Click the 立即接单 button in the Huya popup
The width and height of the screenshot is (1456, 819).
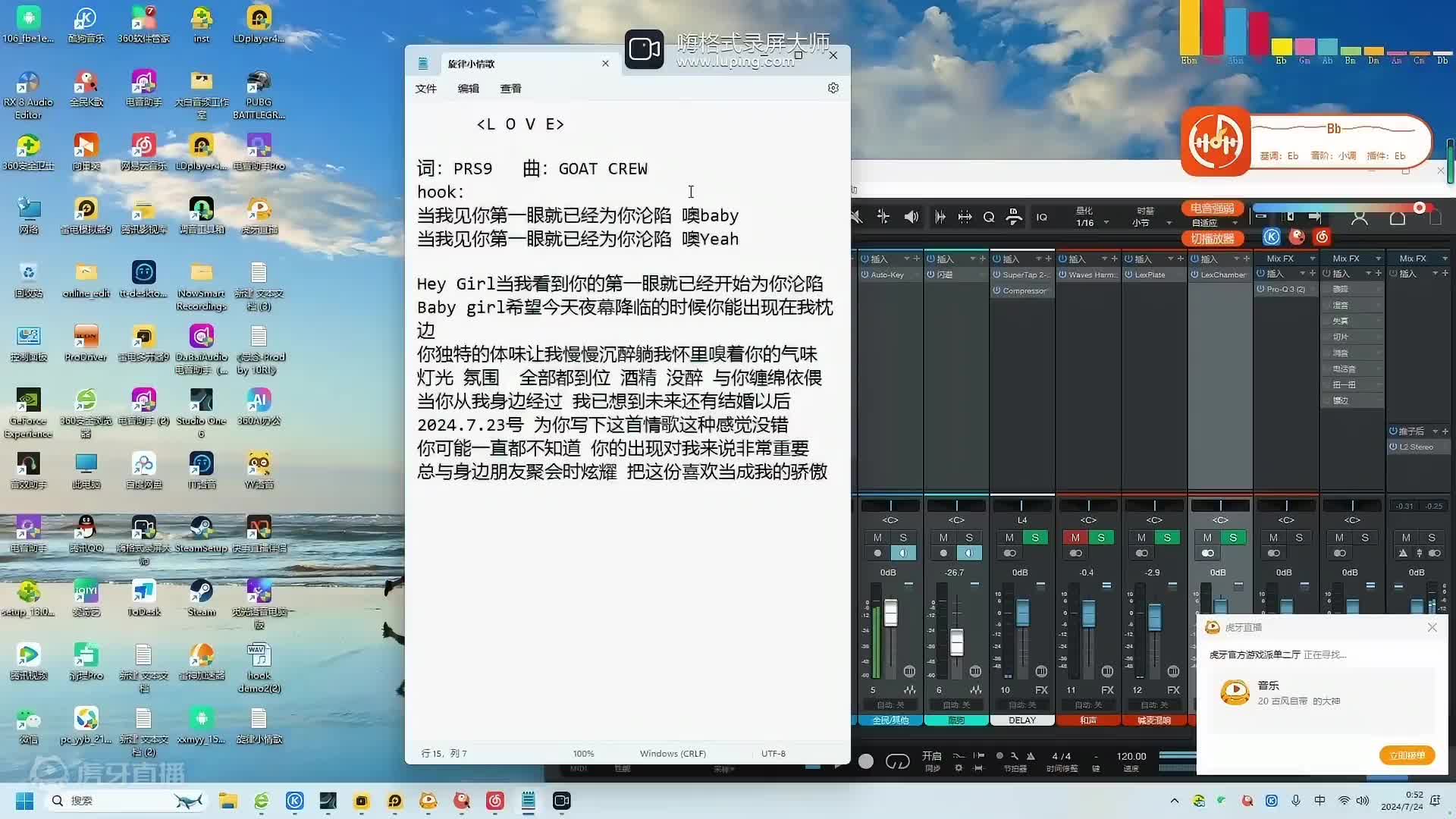click(1407, 755)
